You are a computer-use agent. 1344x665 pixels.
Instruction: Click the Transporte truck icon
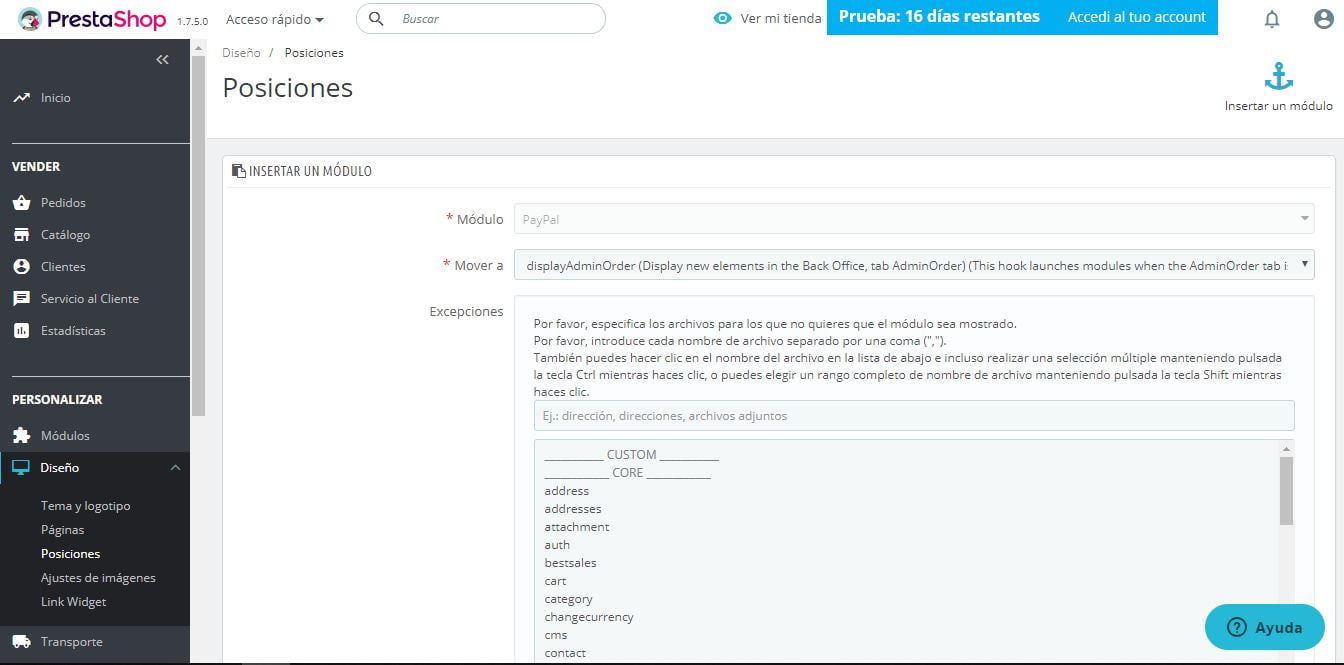click(x=21, y=642)
